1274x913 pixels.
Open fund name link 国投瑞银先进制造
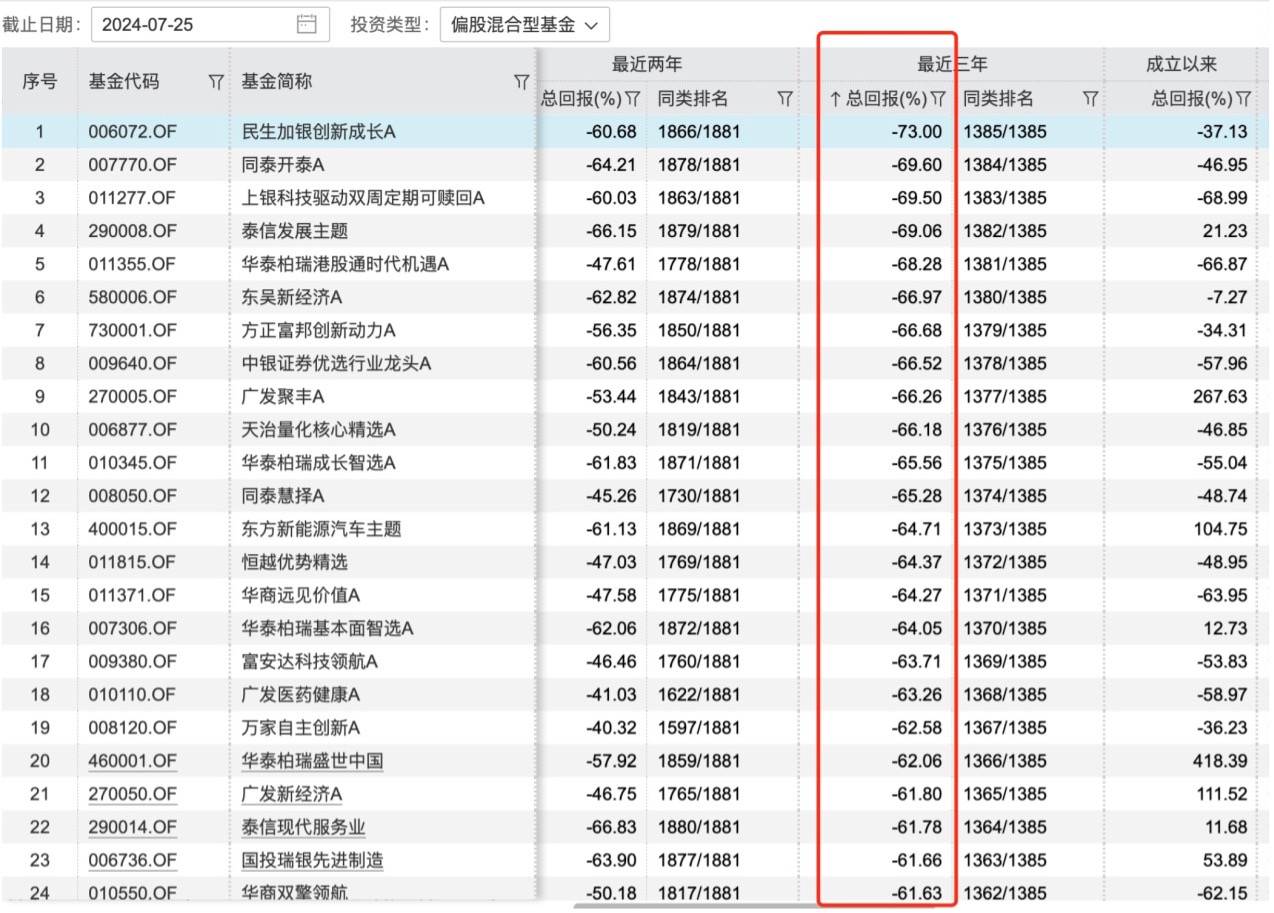coord(313,860)
